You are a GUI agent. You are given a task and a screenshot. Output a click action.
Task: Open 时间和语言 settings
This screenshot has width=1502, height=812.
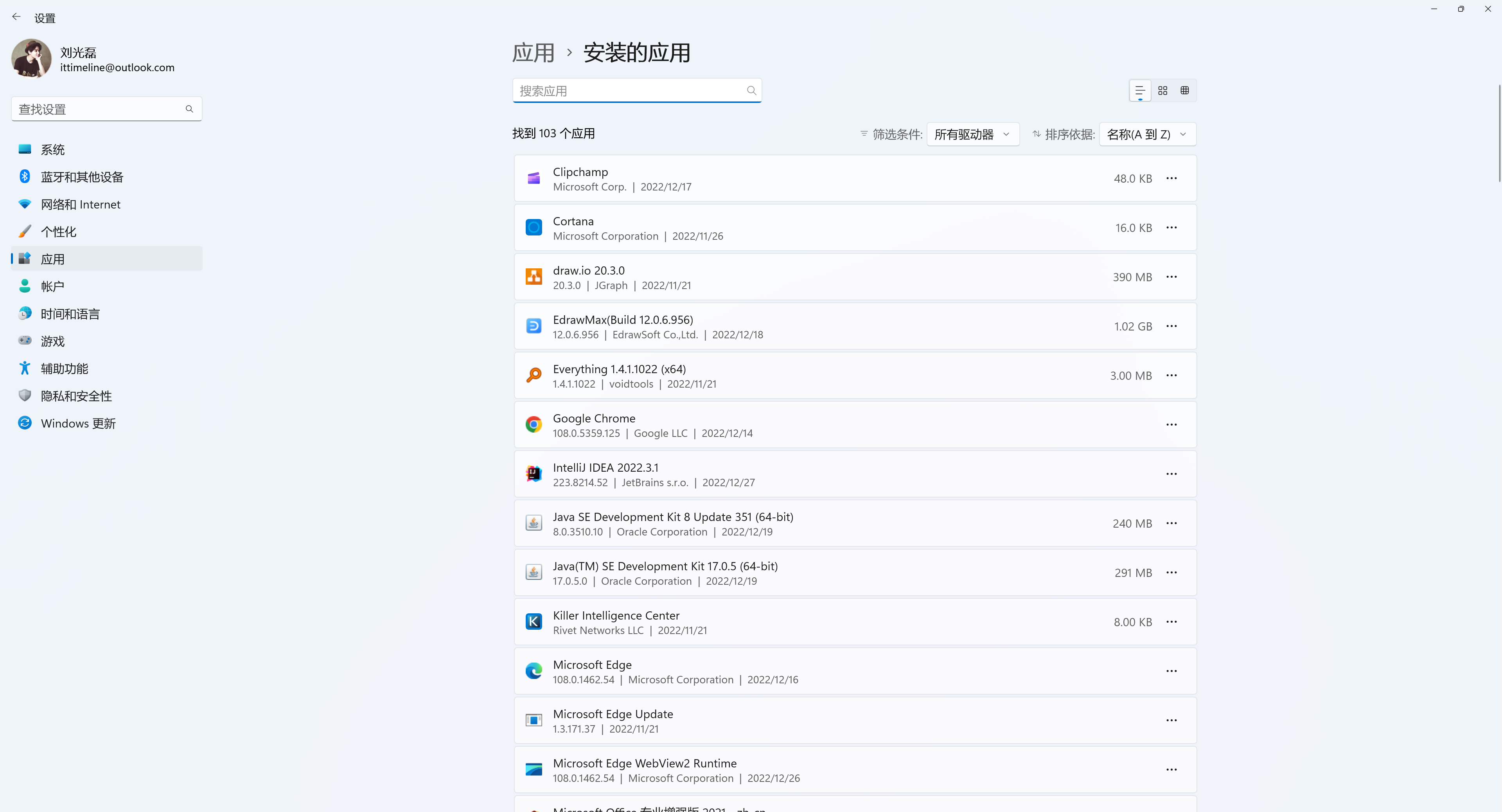(107, 314)
